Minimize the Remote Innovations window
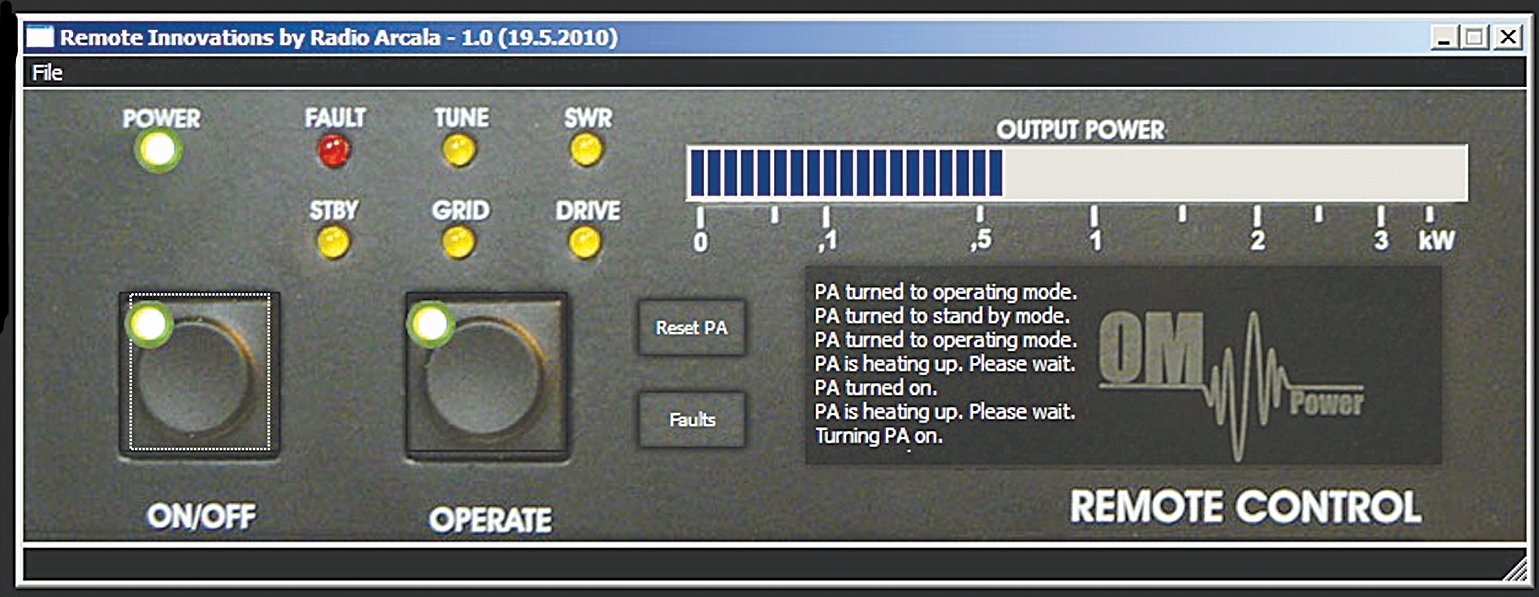The image size is (1539, 597). [x=1443, y=38]
